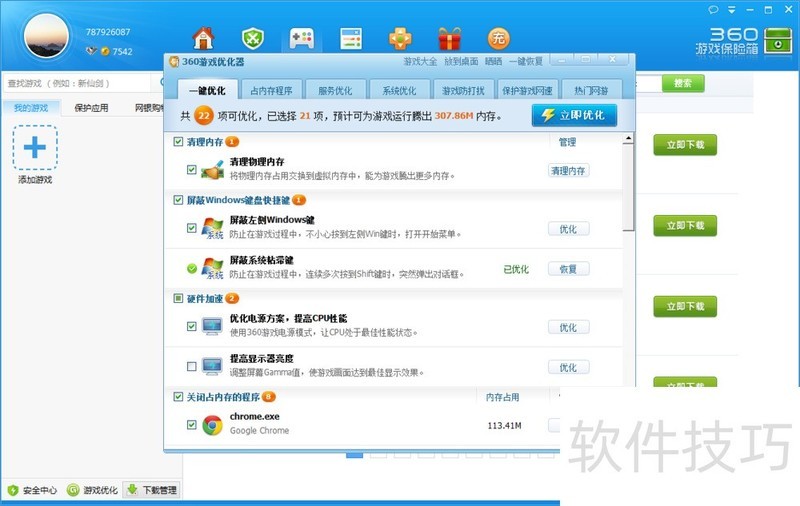Open the speech bubble feedback icon
Image resolution: width=800 pixels, height=506 pixels.
pyautogui.click(x=713, y=10)
